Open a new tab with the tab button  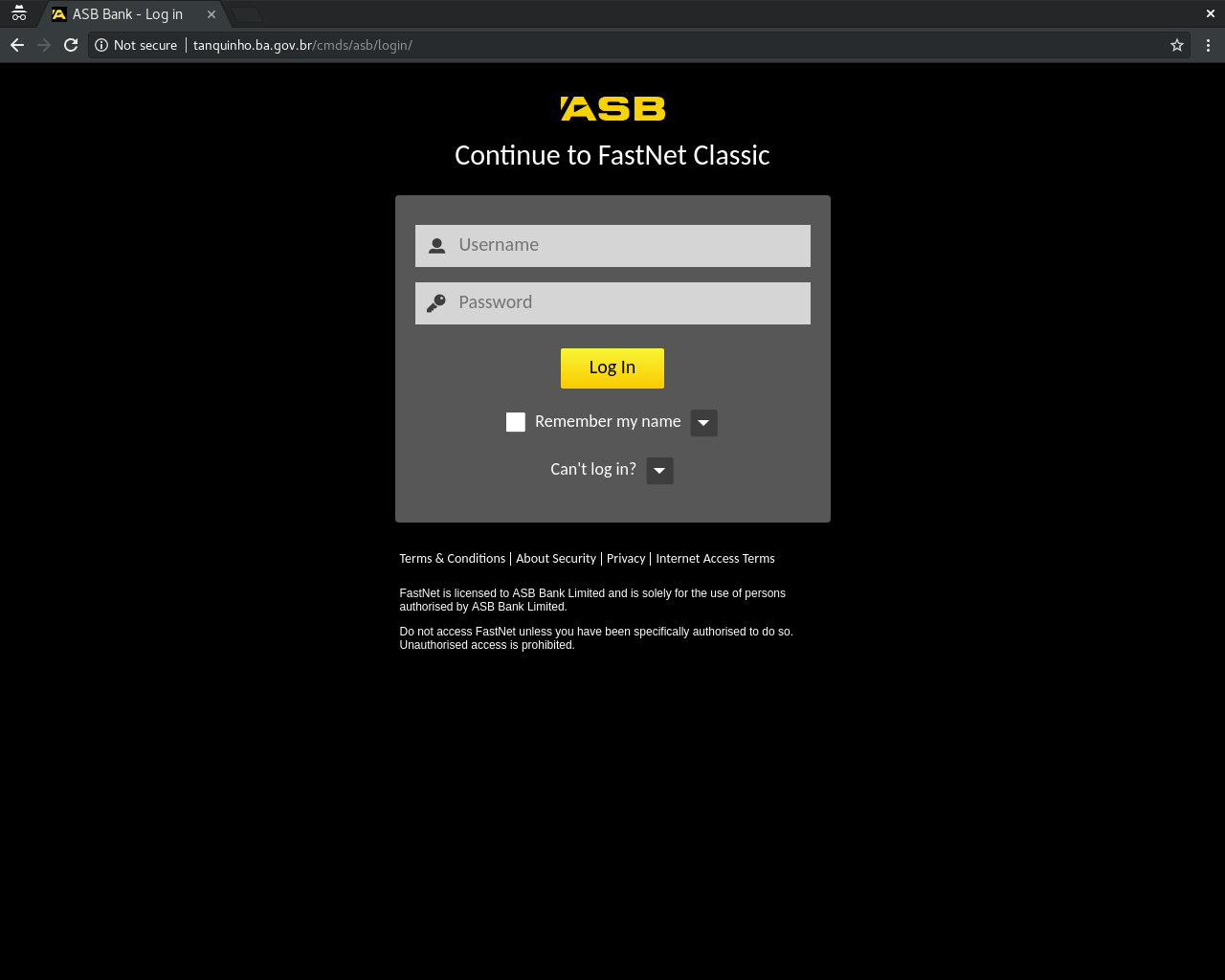(x=247, y=14)
